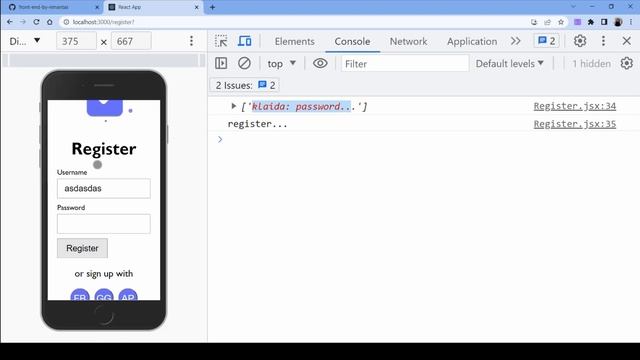Click the AP sign up circle
The height and width of the screenshot is (360, 640).
128,295
